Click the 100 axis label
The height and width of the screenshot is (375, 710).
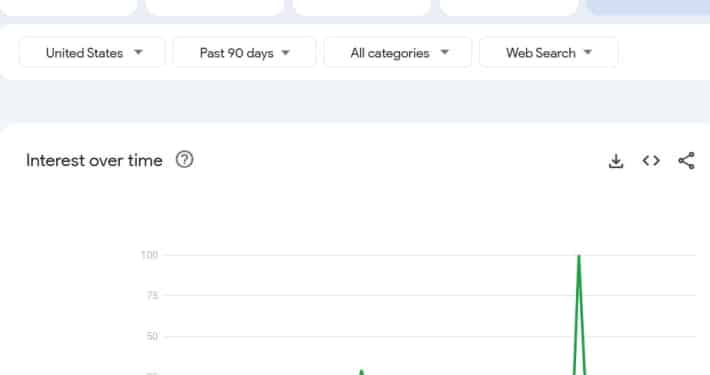[149, 255]
